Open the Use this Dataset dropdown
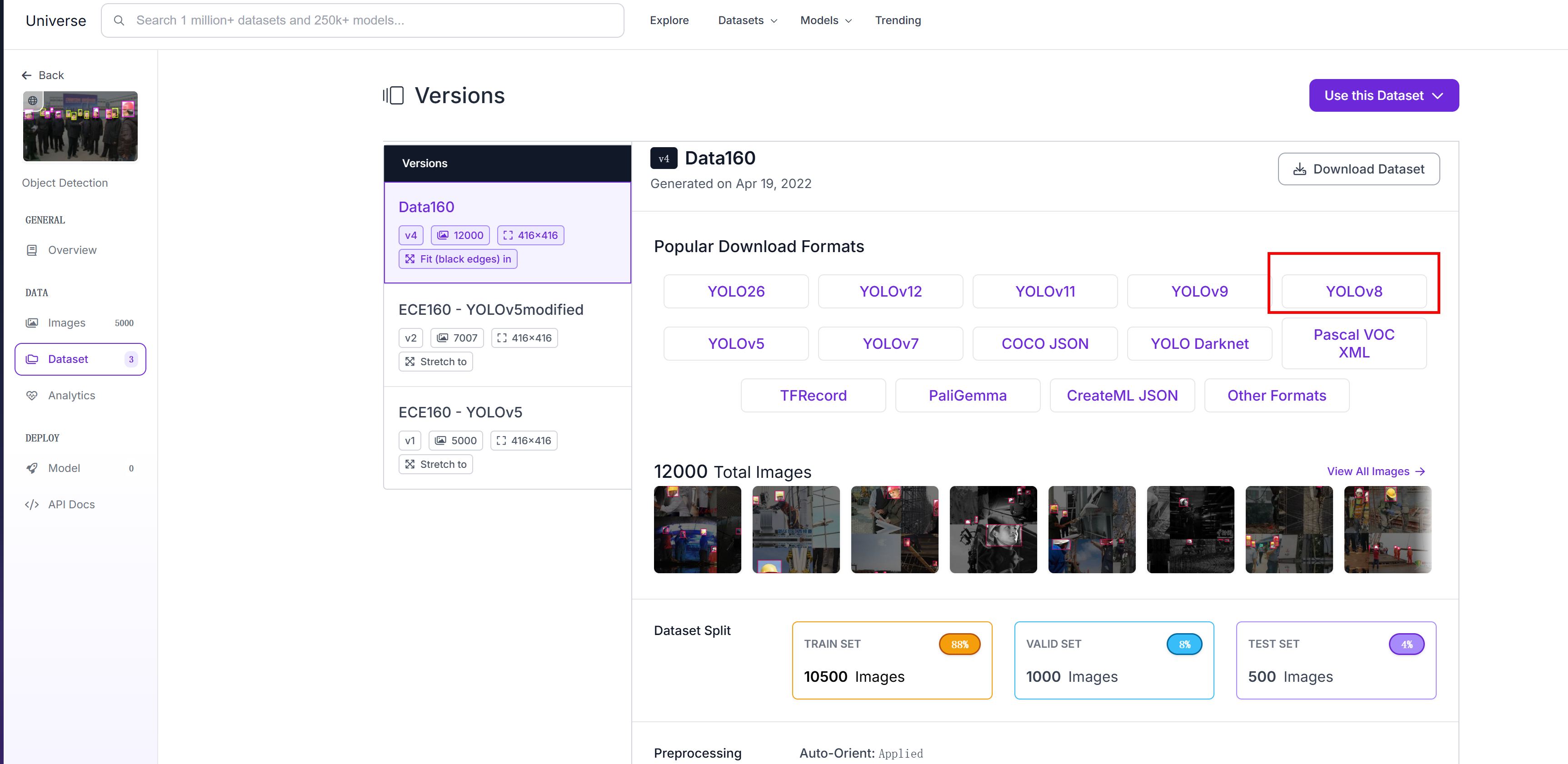This screenshot has height=764, width=1568. pyautogui.click(x=1383, y=95)
